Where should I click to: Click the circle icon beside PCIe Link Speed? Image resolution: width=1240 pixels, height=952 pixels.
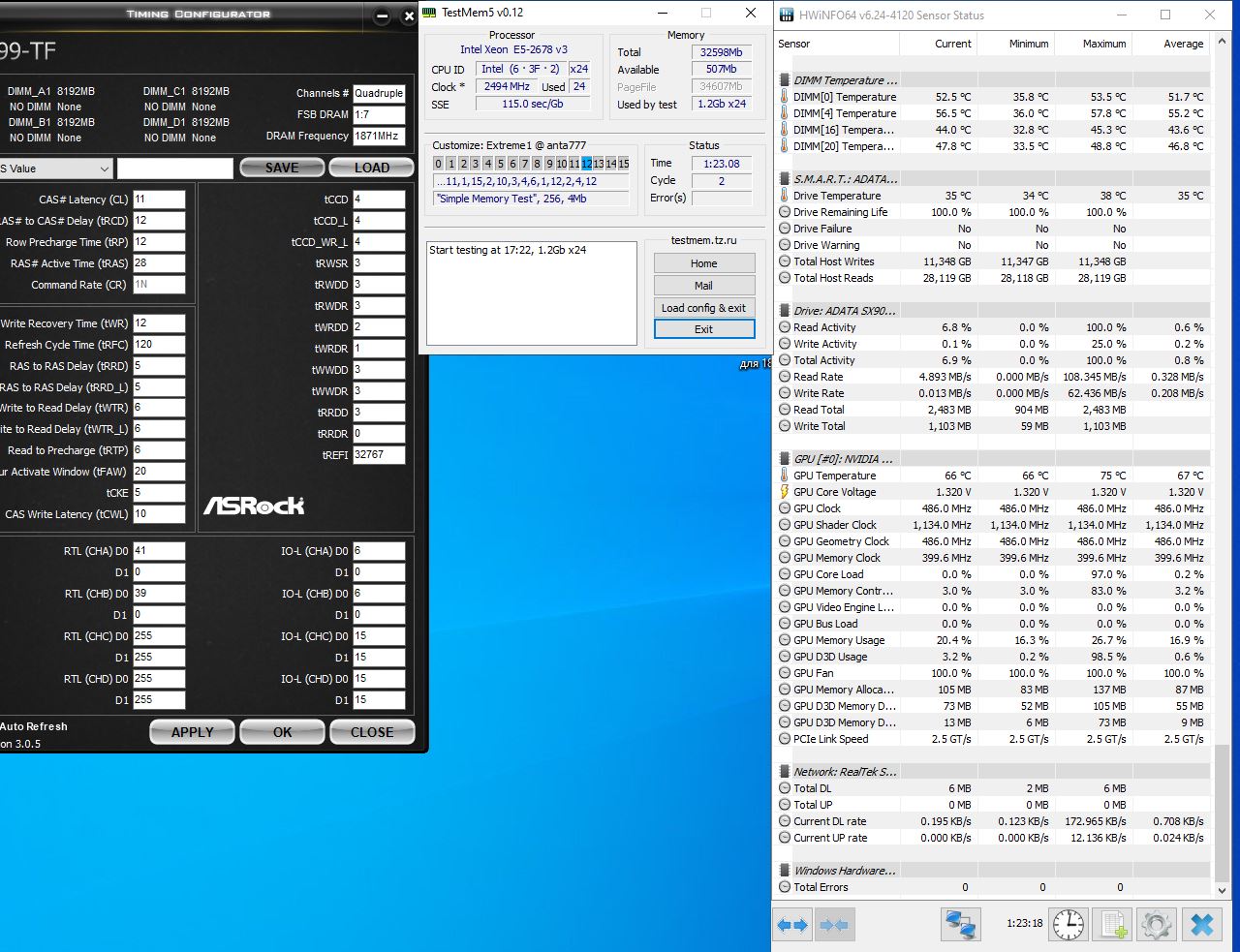click(785, 739)
